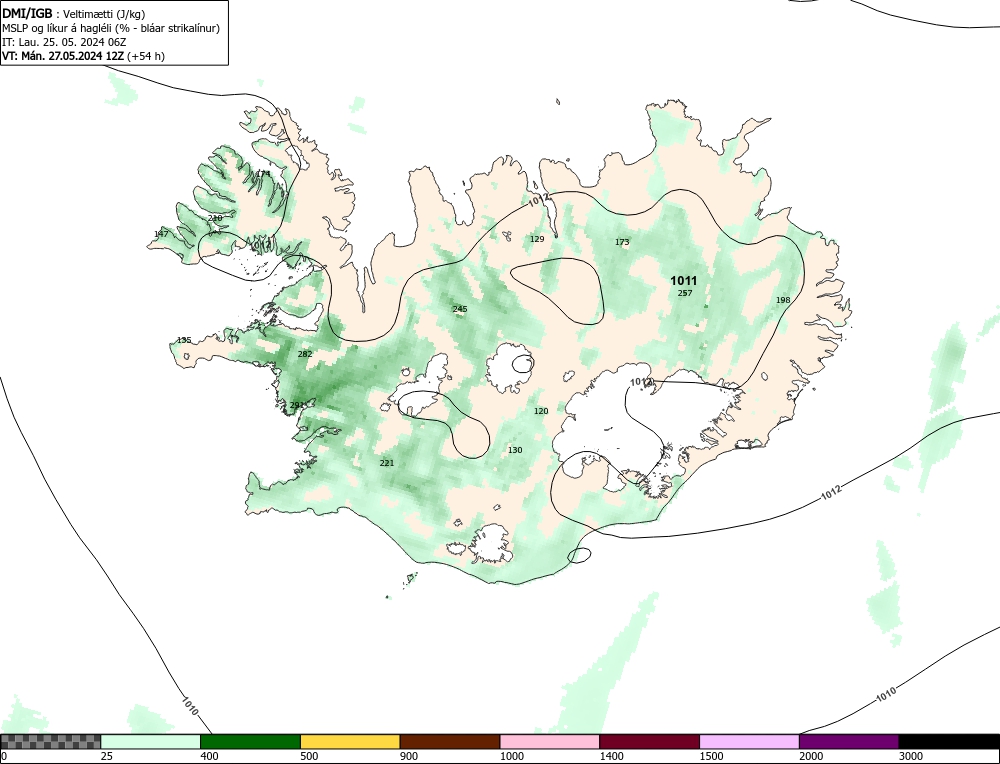Click the '(+54 h)' forecast offset text
1000x764 pixels.
coord(146,56)
